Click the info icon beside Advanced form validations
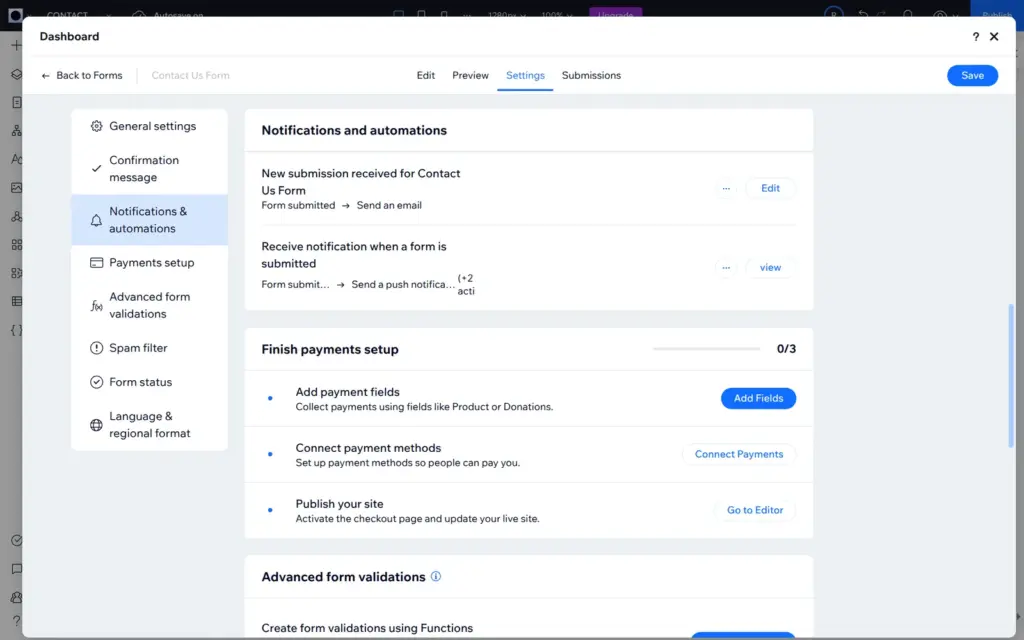Viewport: 1024px width, 640px height. tap(436, 577)
